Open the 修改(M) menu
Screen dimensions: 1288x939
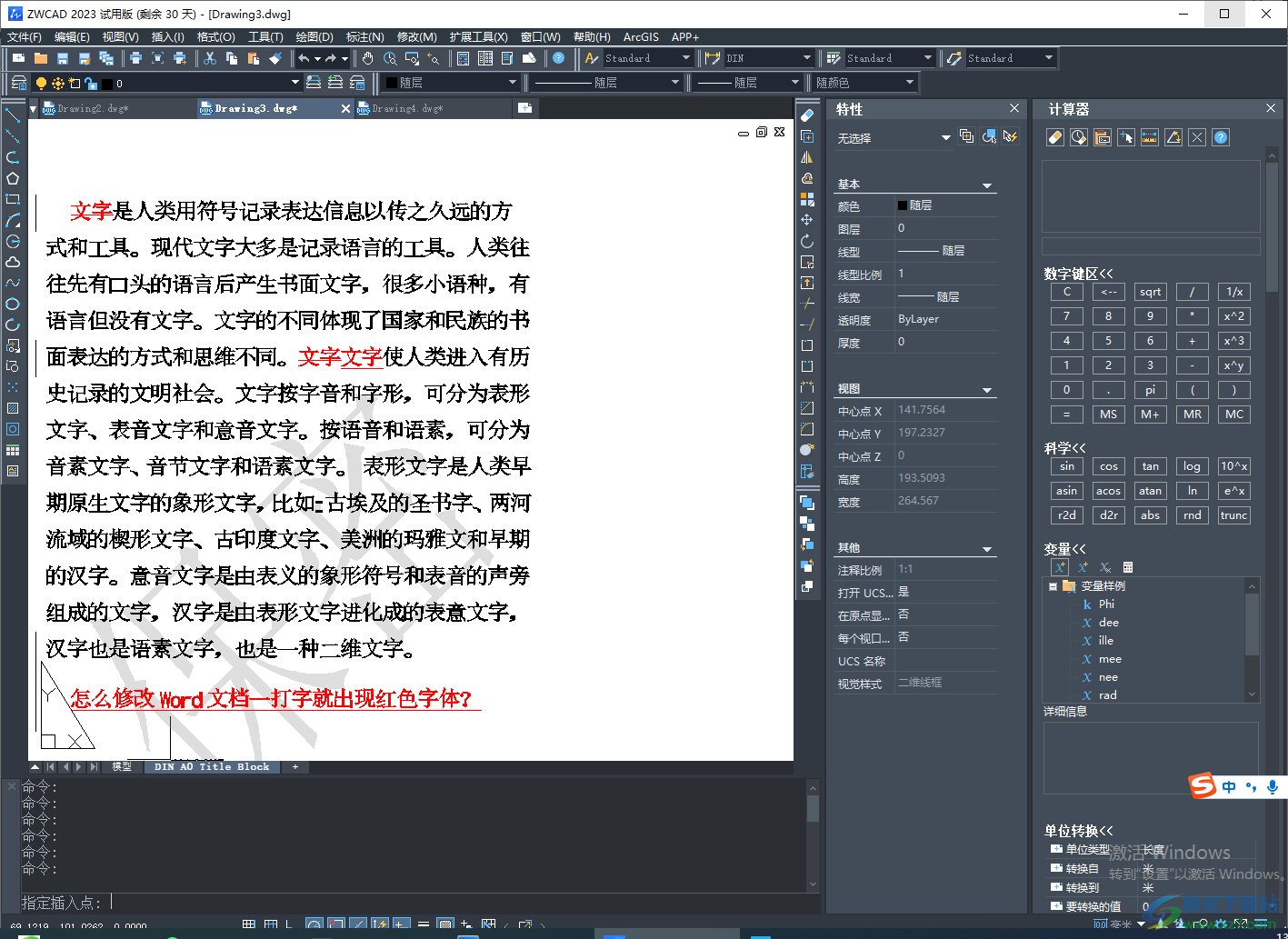coord(417,37)
